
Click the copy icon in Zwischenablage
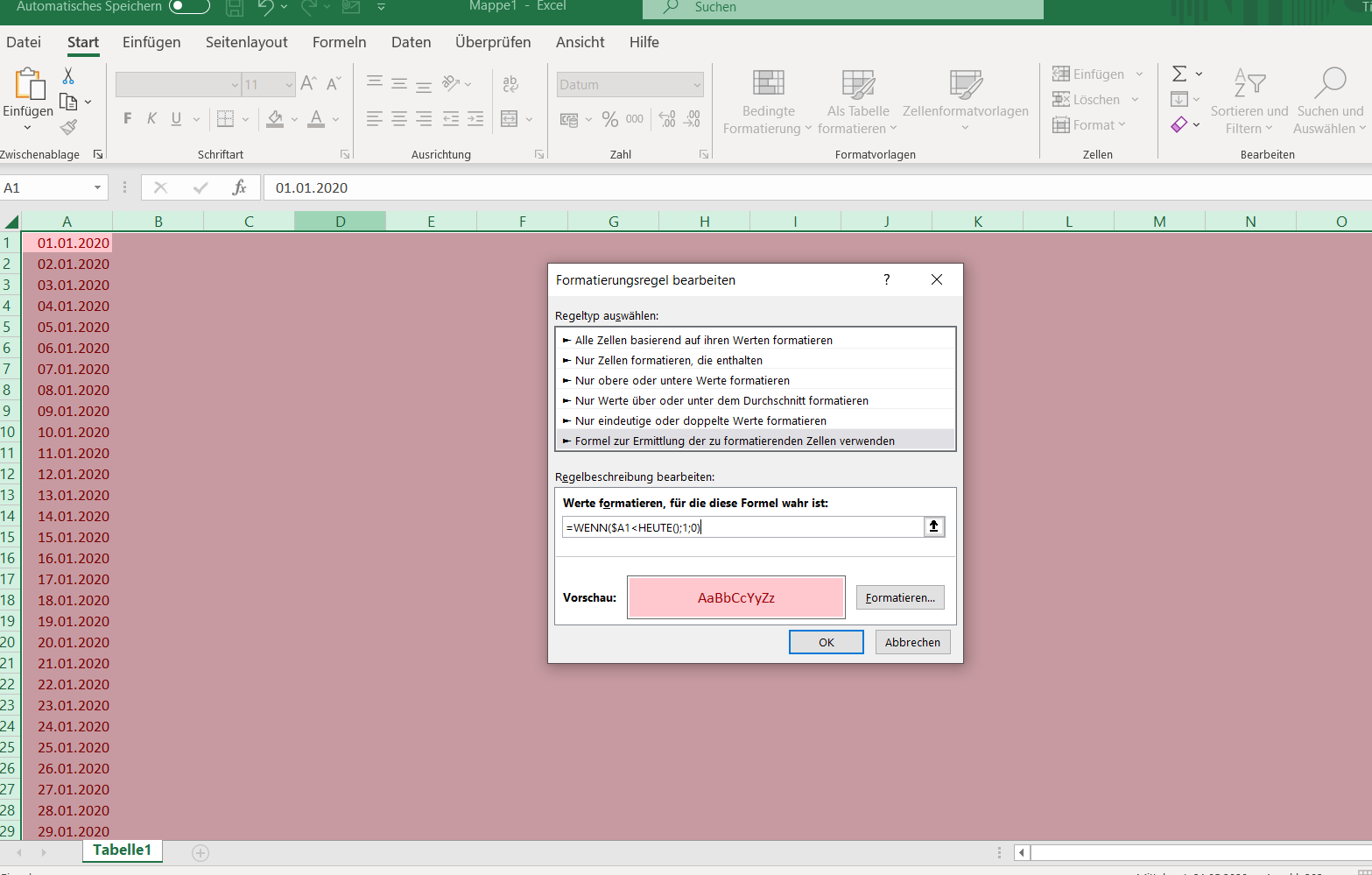[x=68, y=102]
